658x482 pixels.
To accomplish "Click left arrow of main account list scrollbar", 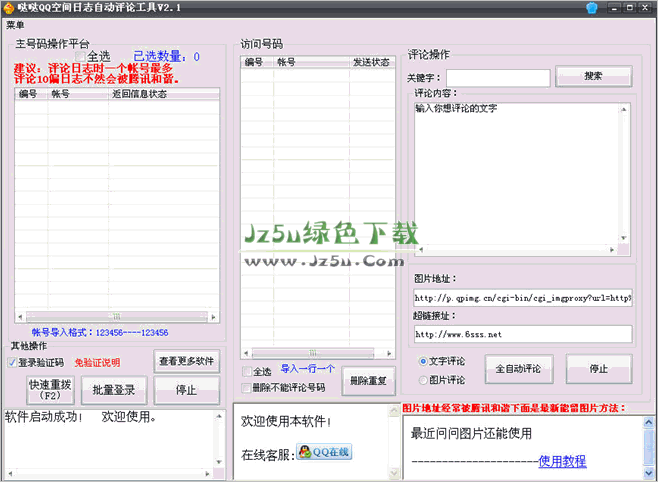I will [x=20, y=317].
